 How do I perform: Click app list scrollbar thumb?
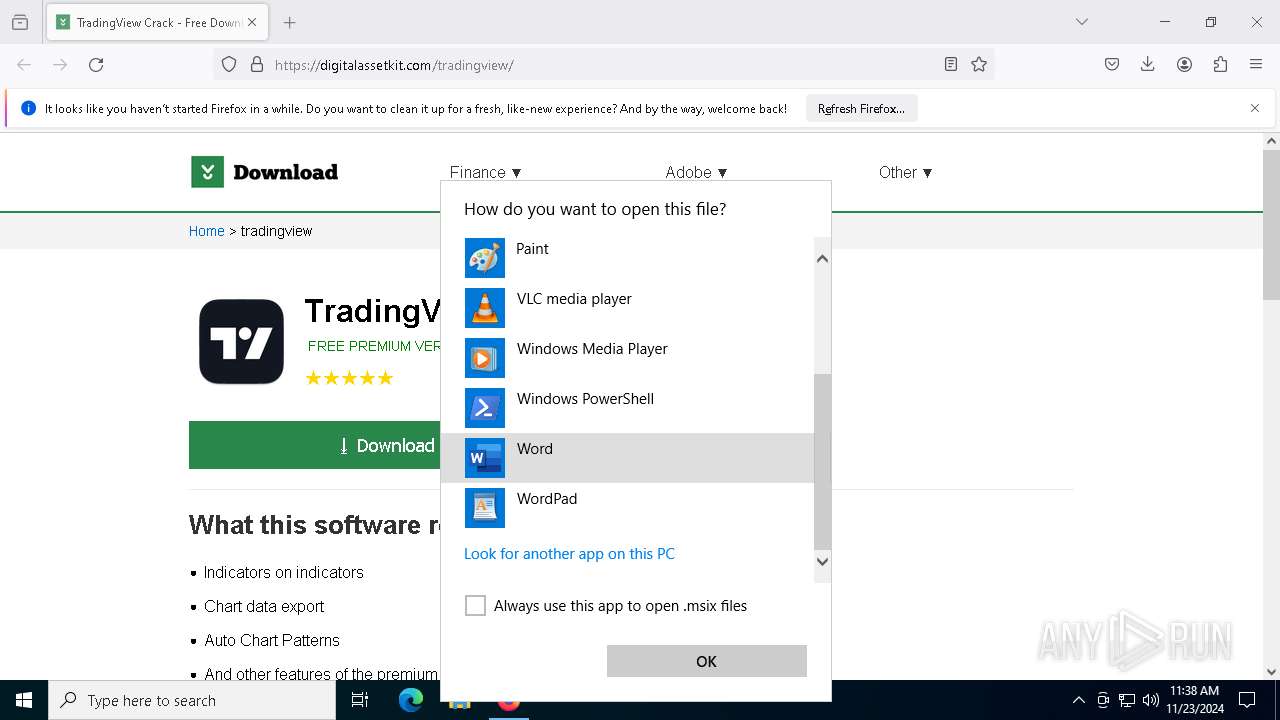823,462
